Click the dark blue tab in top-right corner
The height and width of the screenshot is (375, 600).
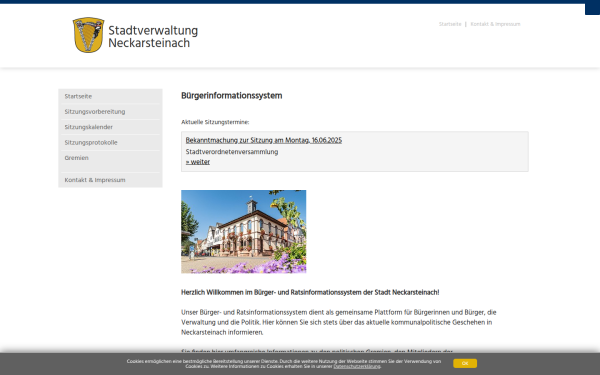point(592,9)
